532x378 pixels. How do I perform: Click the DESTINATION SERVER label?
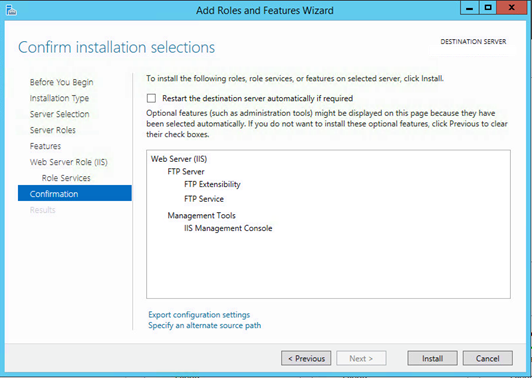coord(473,42)
